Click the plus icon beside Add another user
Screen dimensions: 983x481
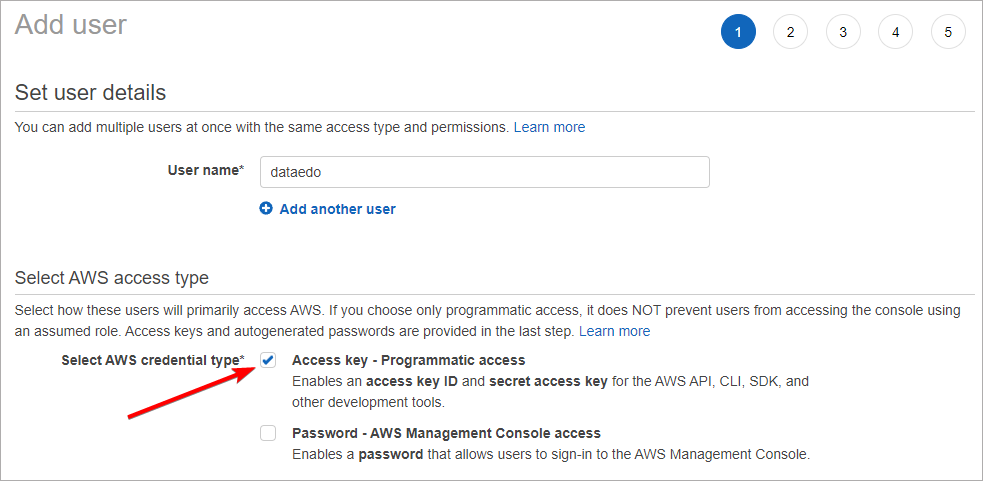pos(266,209)
